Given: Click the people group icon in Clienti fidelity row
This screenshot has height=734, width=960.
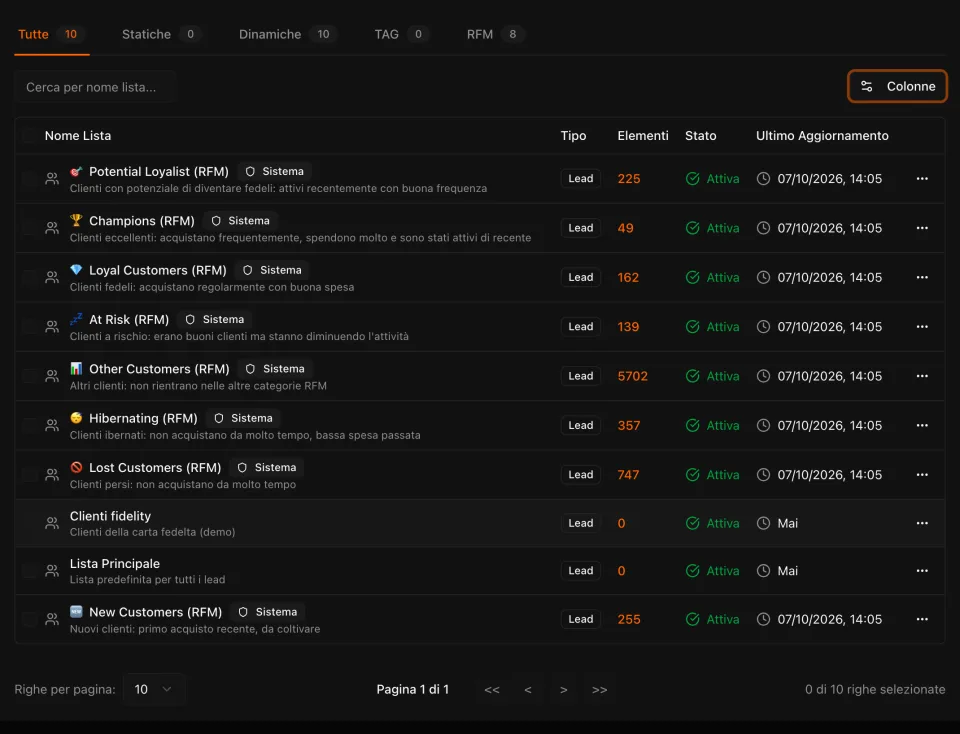Looking at the screenshot, I should pyautogui.click(x=52, y=523).
